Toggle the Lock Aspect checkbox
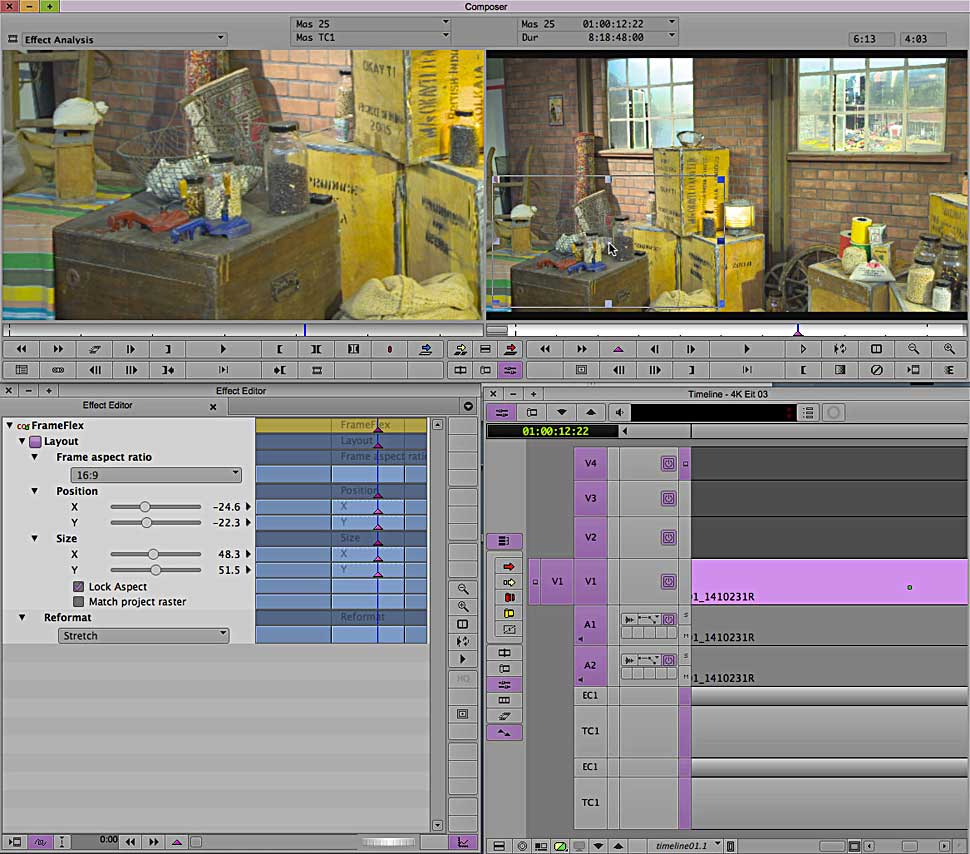 coord(78,586)
